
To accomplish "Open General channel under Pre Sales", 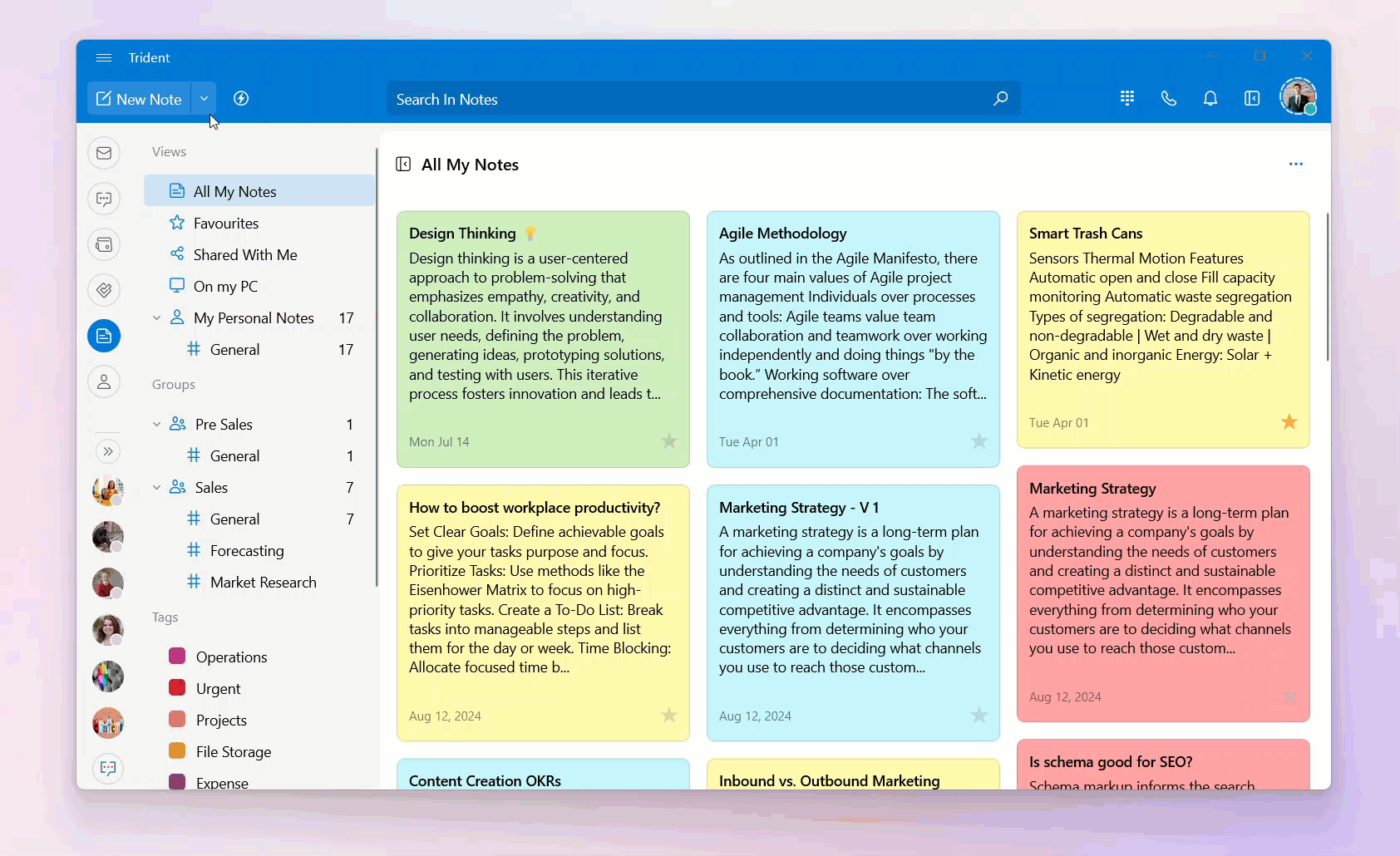I will click(259, 455).
